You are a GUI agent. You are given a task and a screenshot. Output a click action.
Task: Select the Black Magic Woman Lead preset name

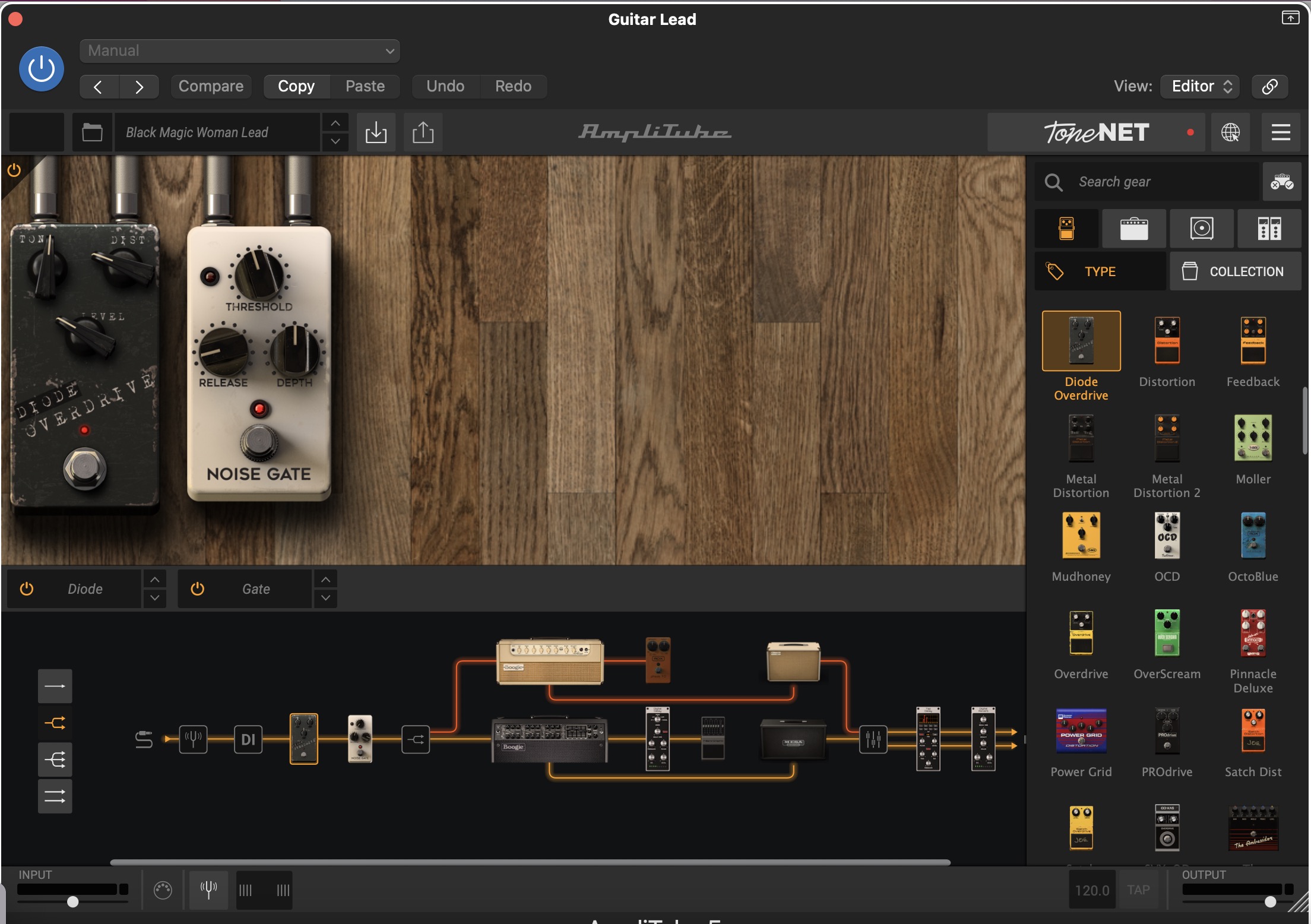[x=217, y=132]
